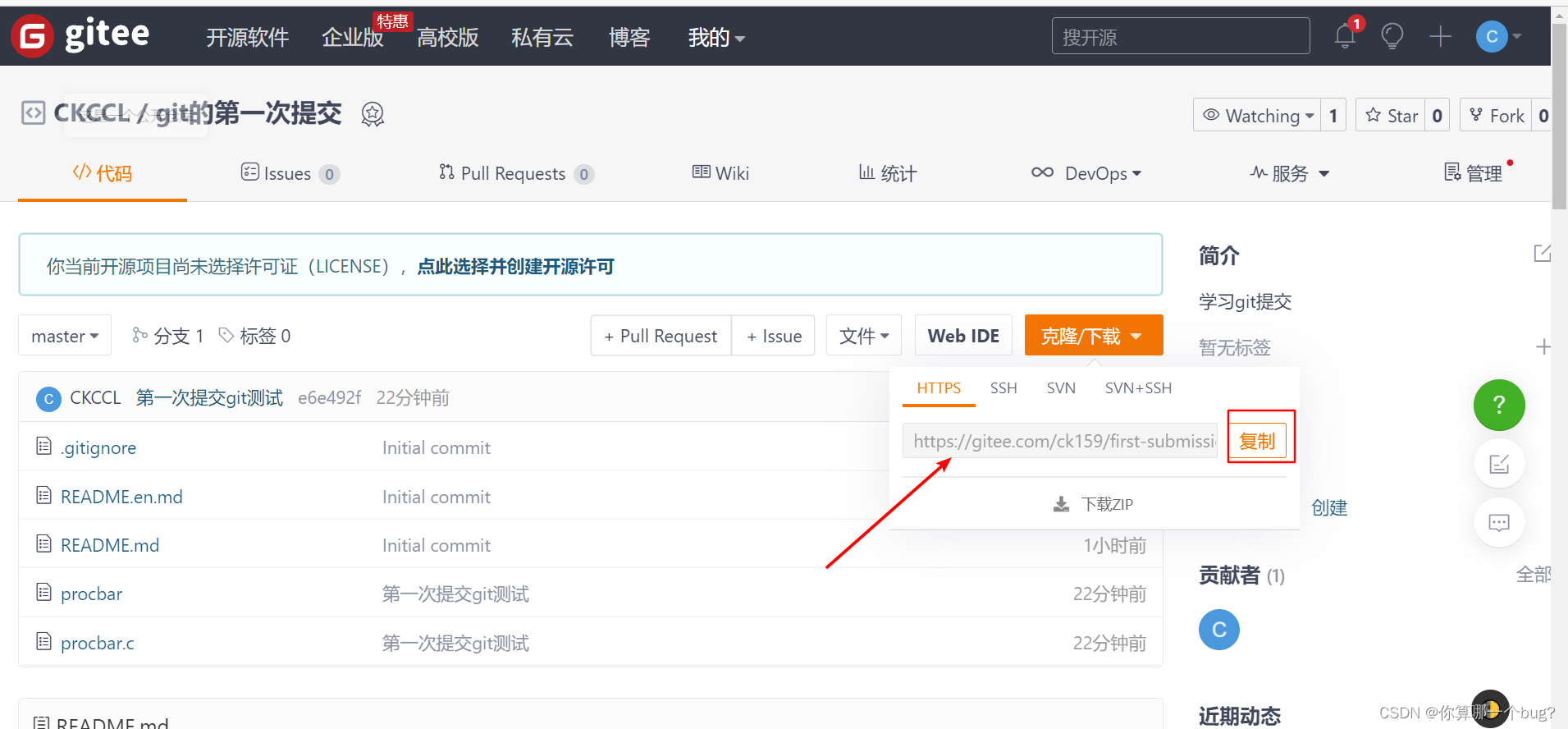
Task: Select the SVN clone tab
Action: pos(1061,388)
